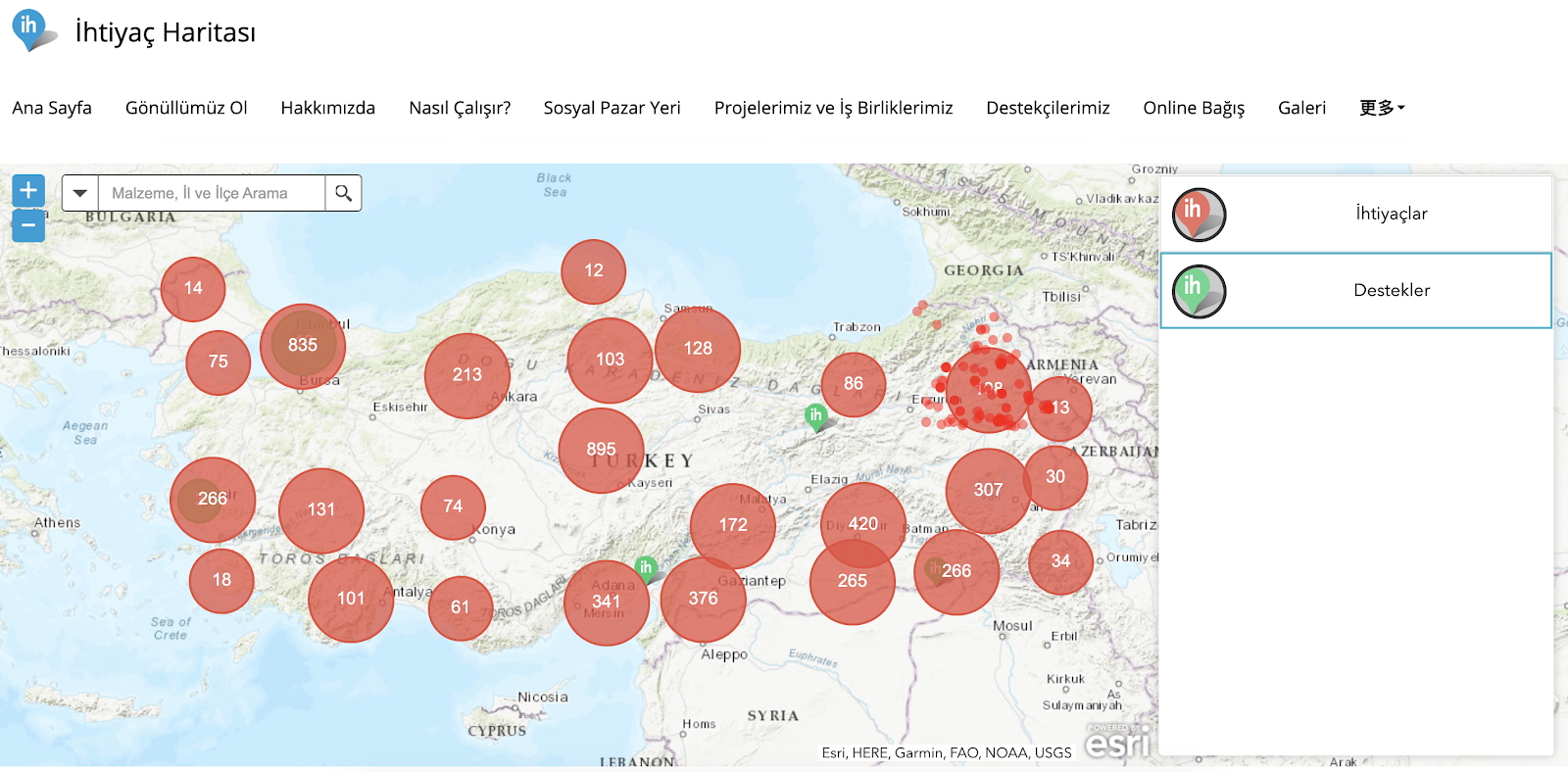Open the Online Bağış link
The height and width of the screenshot is (772, 1568).
click(x=1193, y=108)
